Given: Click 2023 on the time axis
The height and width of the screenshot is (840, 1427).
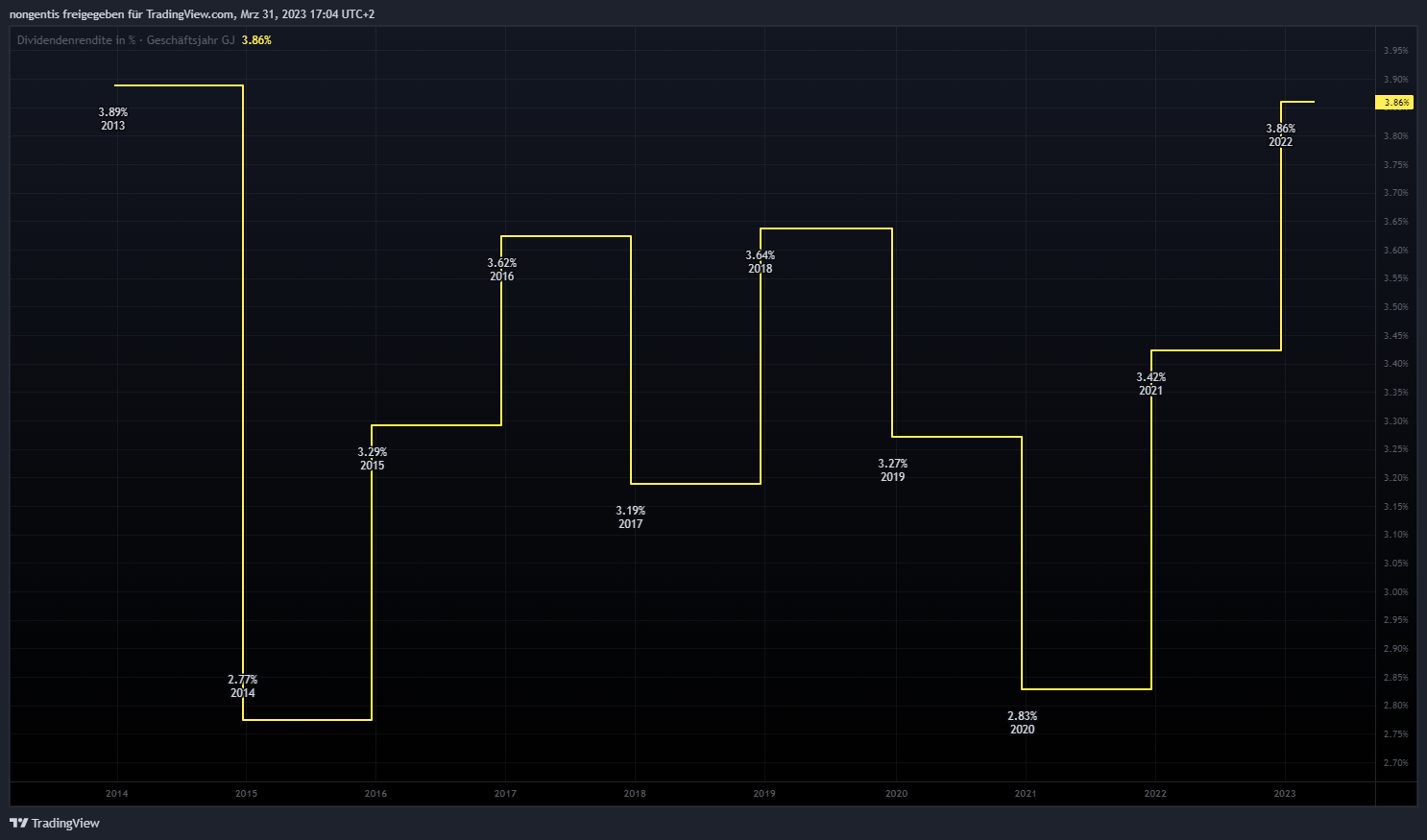Looking at the screenshot, I should click(x=1285, y=794).
